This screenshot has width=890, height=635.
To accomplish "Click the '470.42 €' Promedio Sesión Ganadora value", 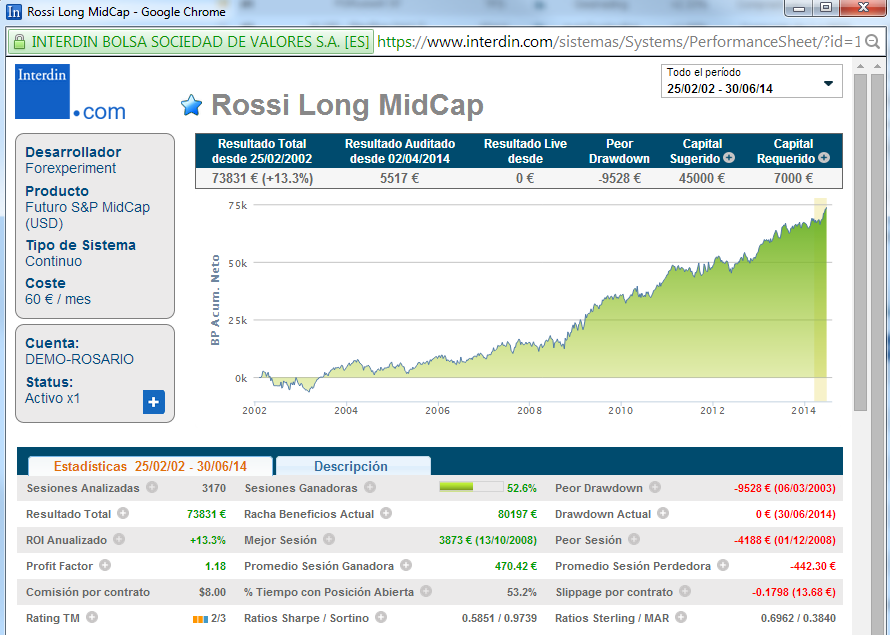I will tap(515, 566).
